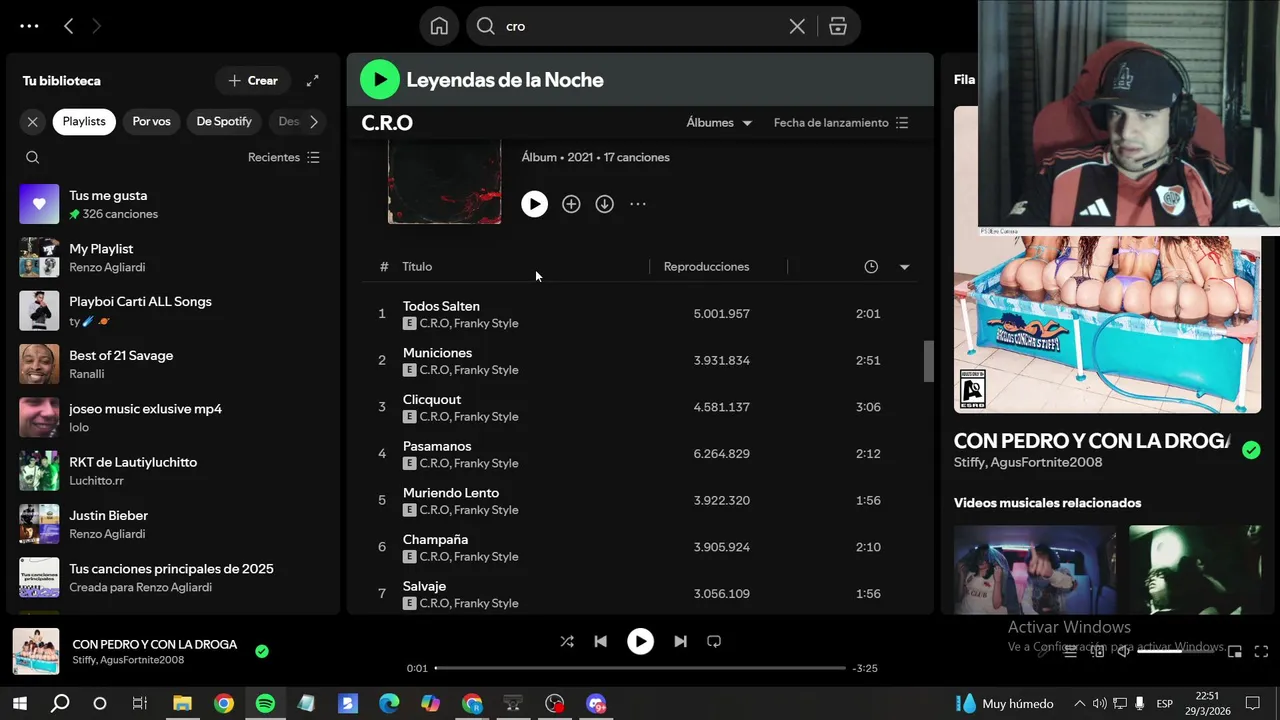Image resolution: width=1280 pixels, height=720 pixels.
Task: Toggle saved check in now playing bar
Action: [262, 652]
